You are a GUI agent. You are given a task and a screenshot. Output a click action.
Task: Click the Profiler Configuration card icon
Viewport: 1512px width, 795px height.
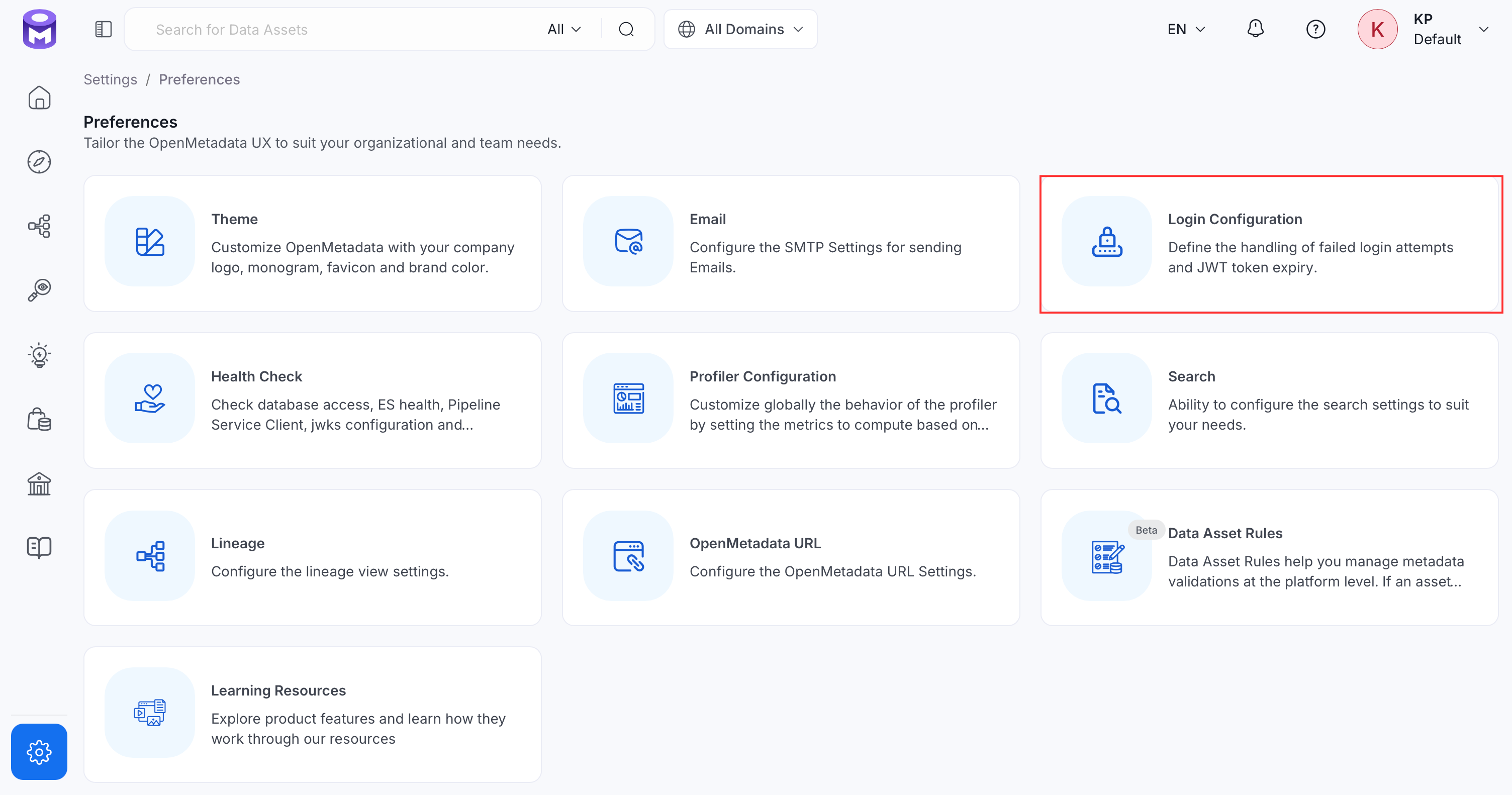coord(629,398)
